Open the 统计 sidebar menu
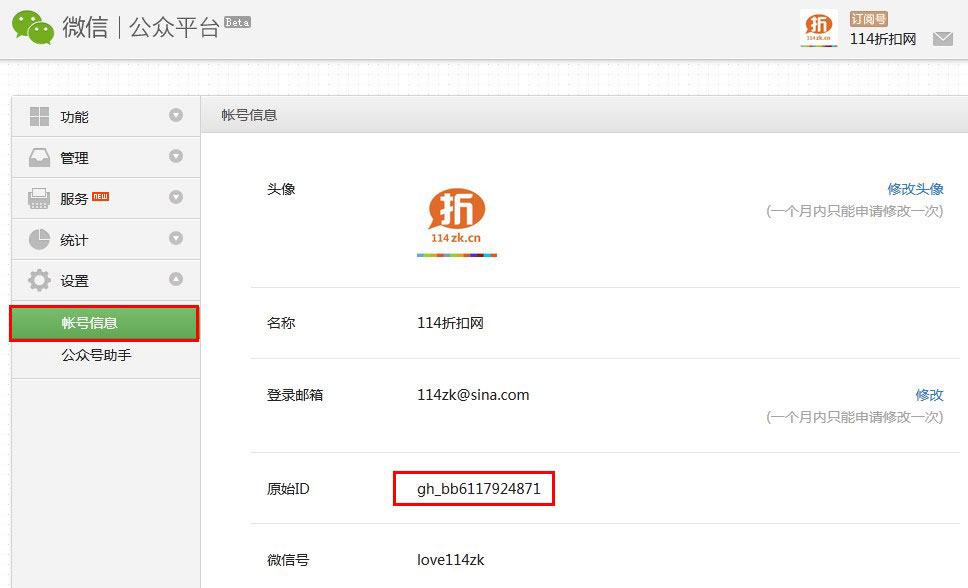The width and height of the screenshot is (968, 588). point(106,239)
